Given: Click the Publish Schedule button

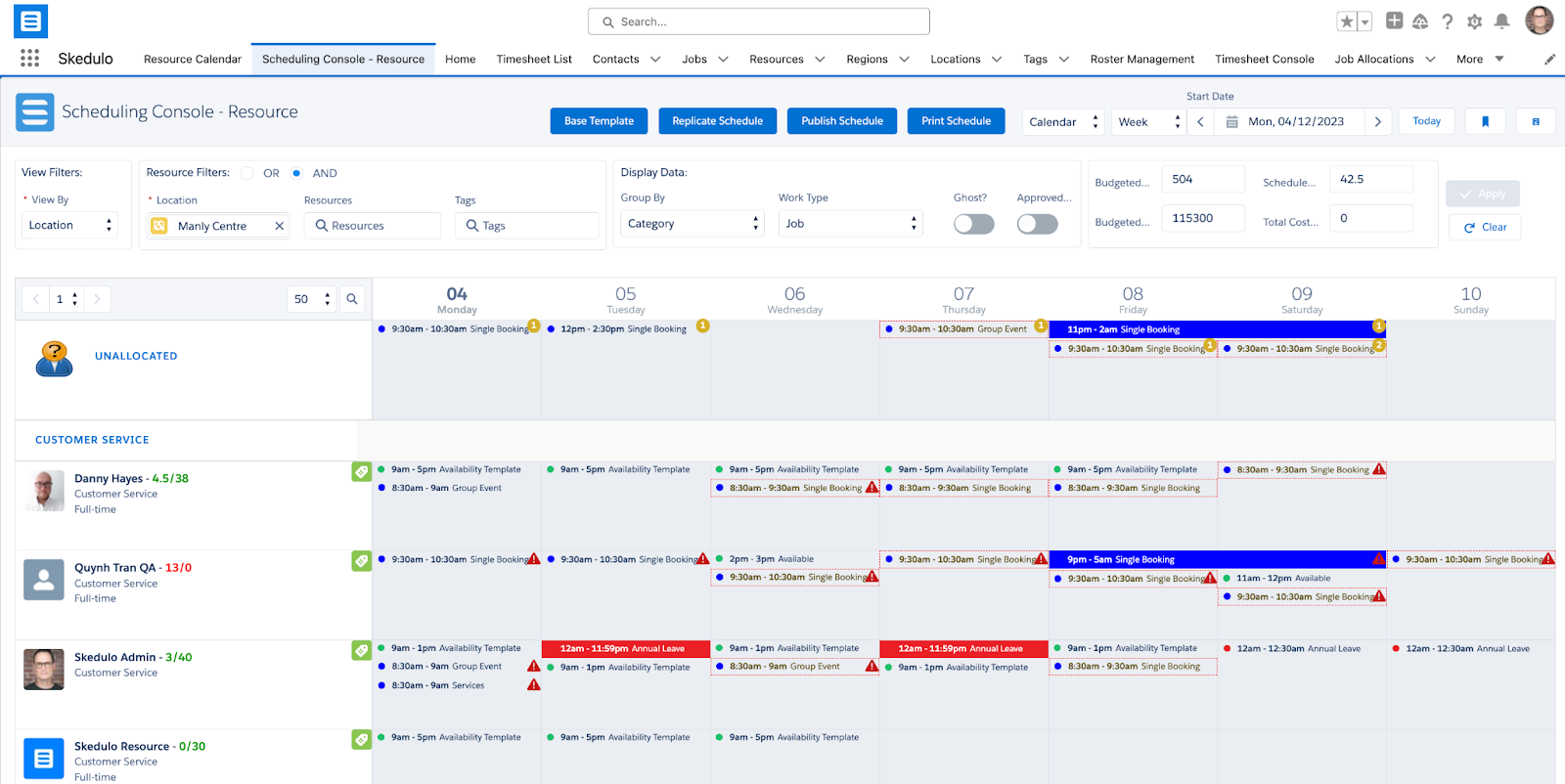Looking at the screenshot, I should [842, 121].
